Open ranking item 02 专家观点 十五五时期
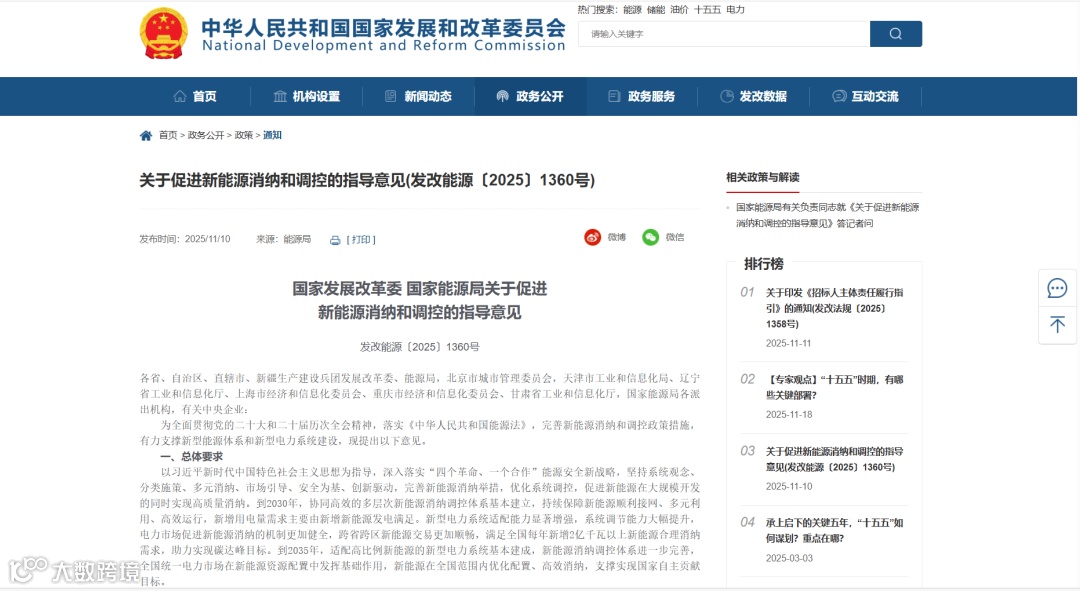The height and width of the screenshot is (591, 1080). [x=834, y=387]
